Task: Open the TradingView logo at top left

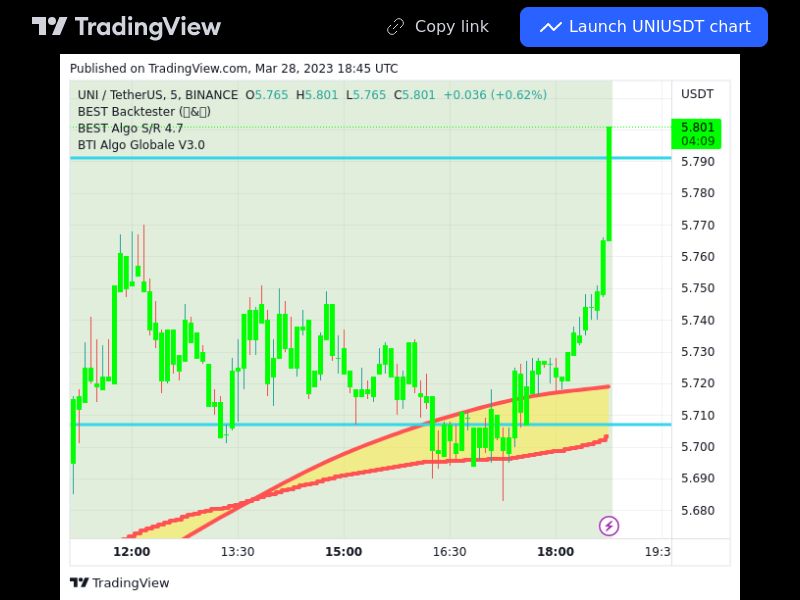Action: pyautogui.click(x=126, y=27)
